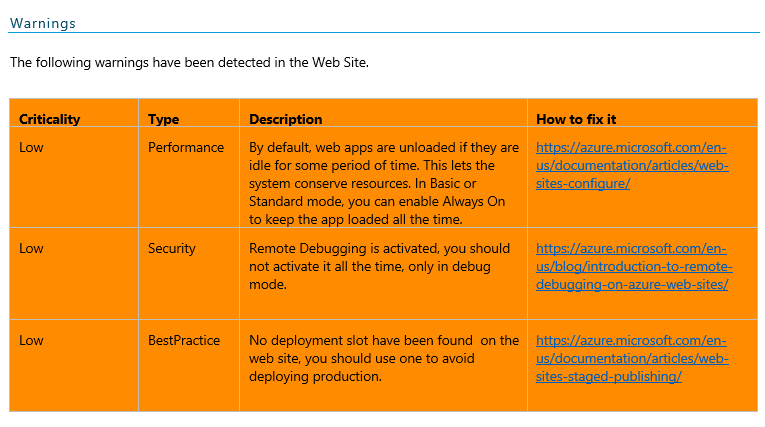Open the remote debugging blog link

point(634,266)
